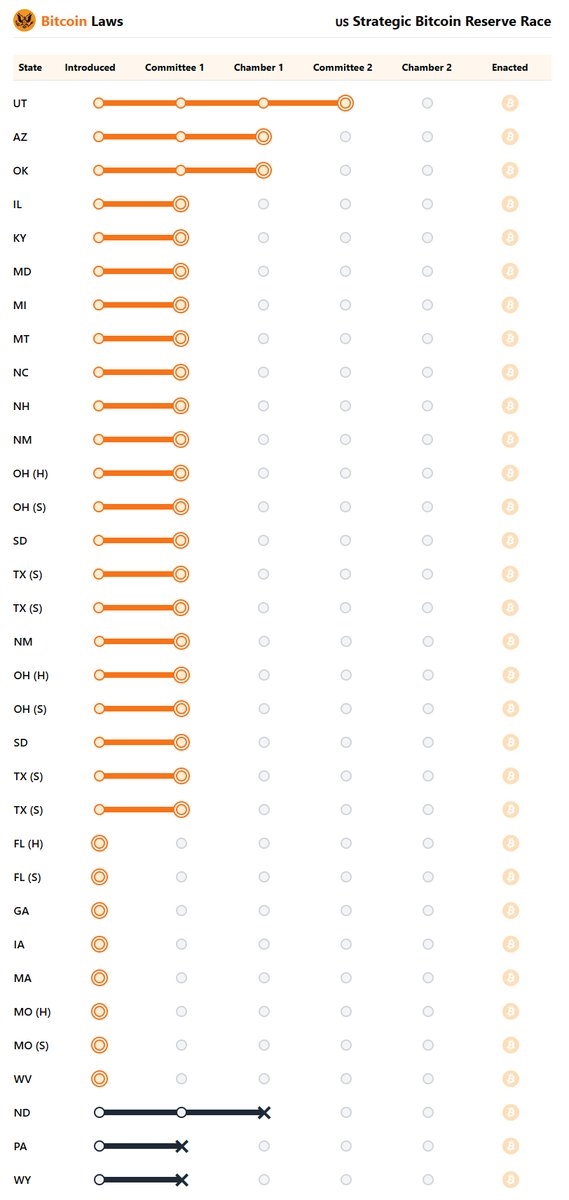Click the X failed marker in ND row
This screenshot has height=1200, width=569.
tap(263, 1112)
